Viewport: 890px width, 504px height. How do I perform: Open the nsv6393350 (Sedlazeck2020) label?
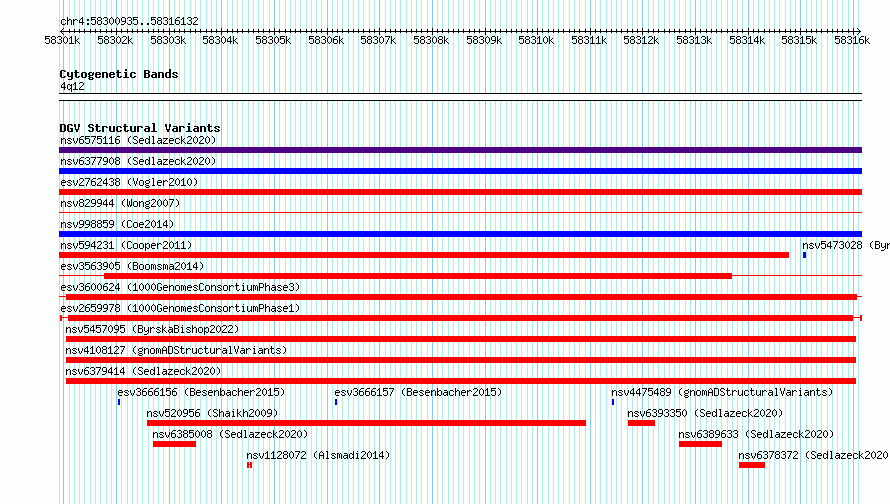coord(705,413)
